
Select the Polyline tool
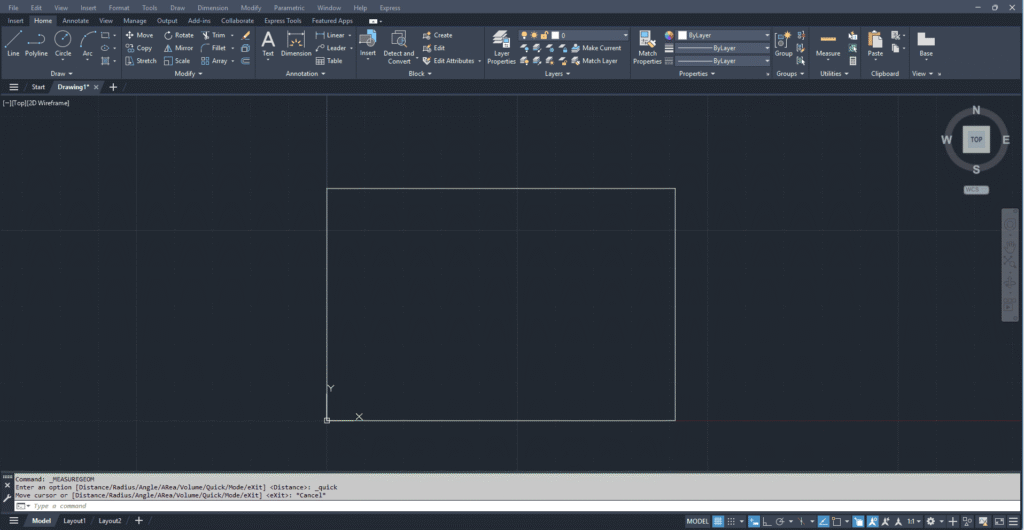37,44
